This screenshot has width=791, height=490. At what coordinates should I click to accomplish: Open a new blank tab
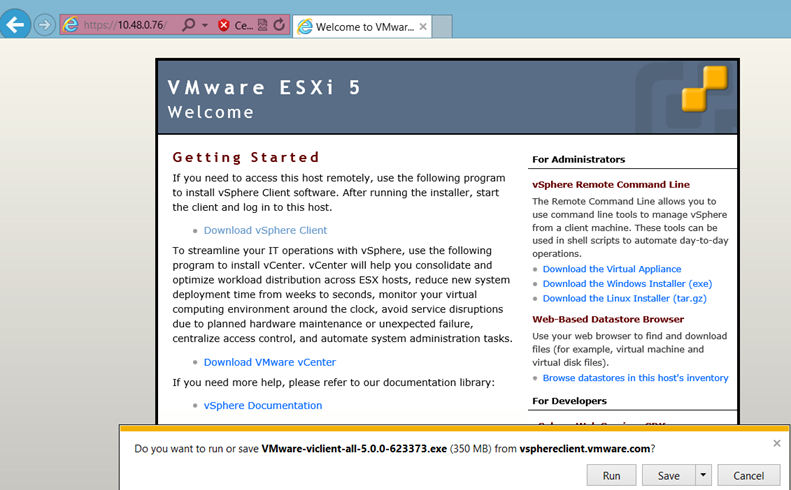click(442, 26)
